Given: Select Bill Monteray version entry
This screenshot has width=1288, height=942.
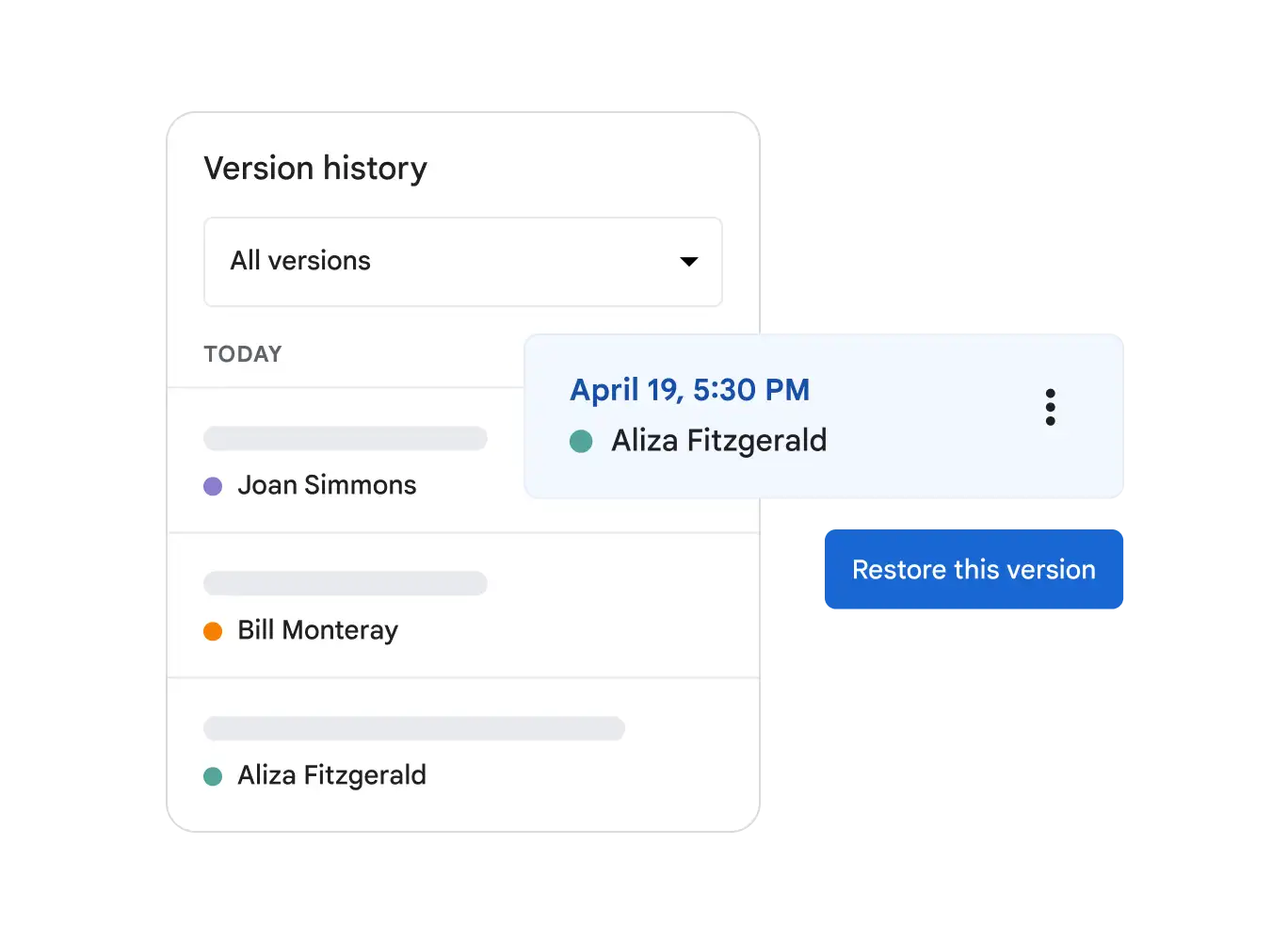Looking at the screenshot, I should point(317,630).
